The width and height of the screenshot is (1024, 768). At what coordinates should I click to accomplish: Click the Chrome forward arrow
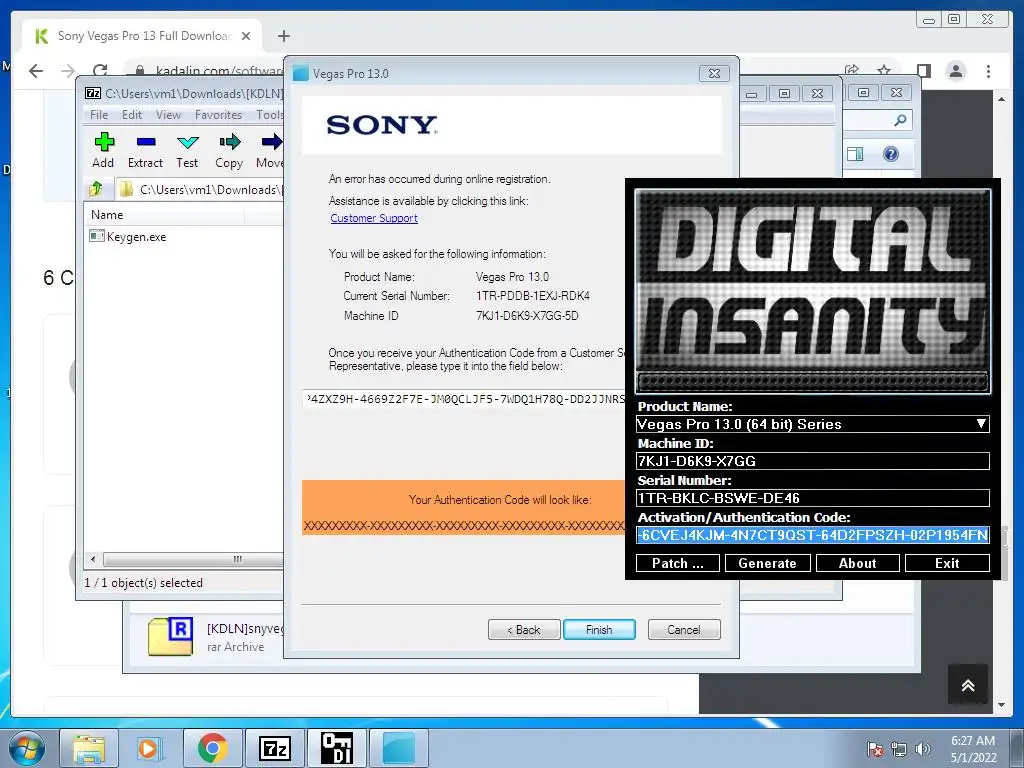click(68, 71)
